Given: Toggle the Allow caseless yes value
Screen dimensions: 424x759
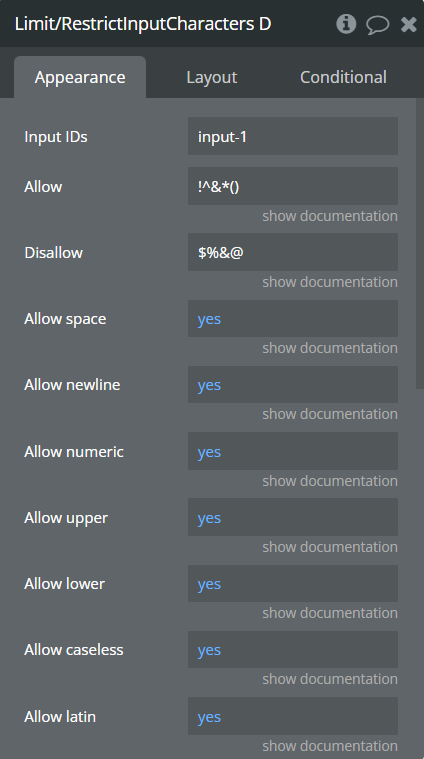Looking at the screenshot, I should point(293,650).
